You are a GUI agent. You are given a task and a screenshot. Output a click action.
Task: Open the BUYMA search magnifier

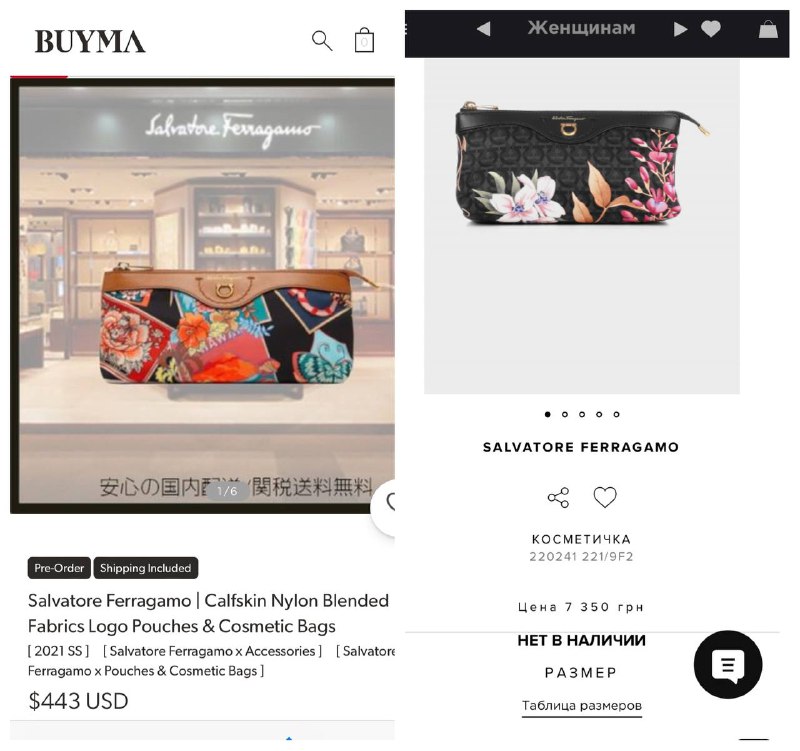(x=322, y=41)
